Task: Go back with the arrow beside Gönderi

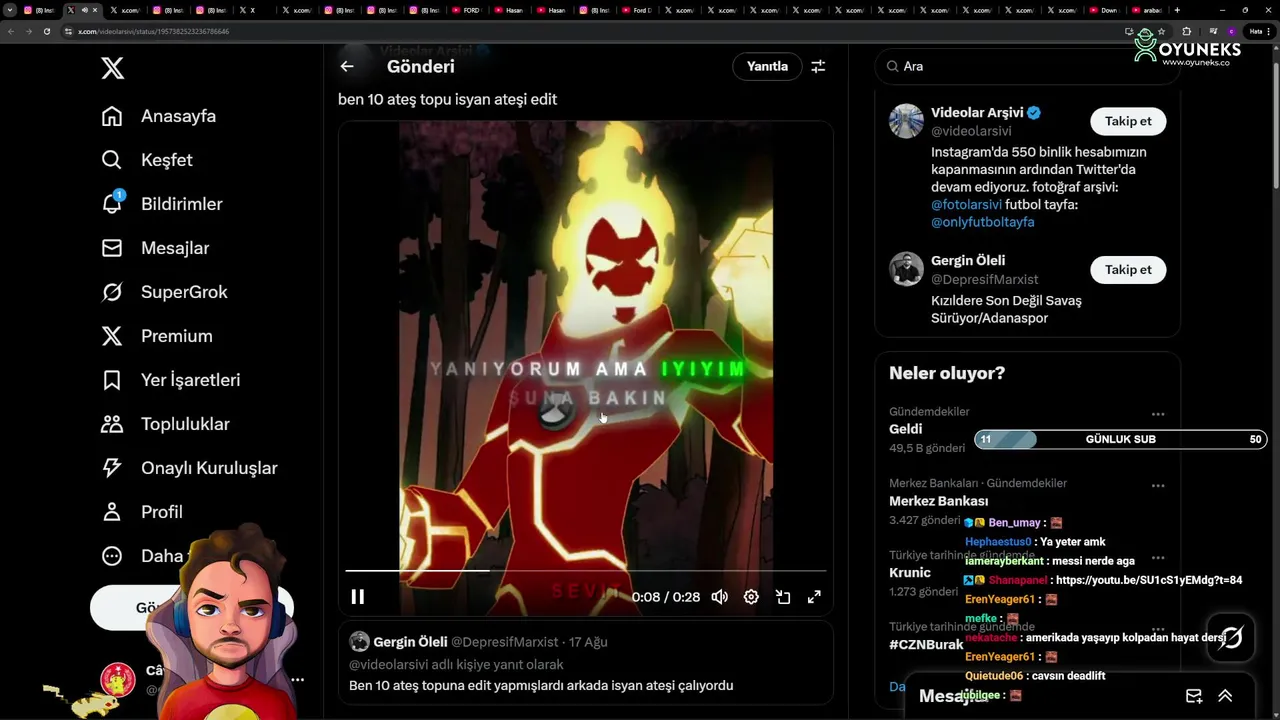Action: [347, 66]
